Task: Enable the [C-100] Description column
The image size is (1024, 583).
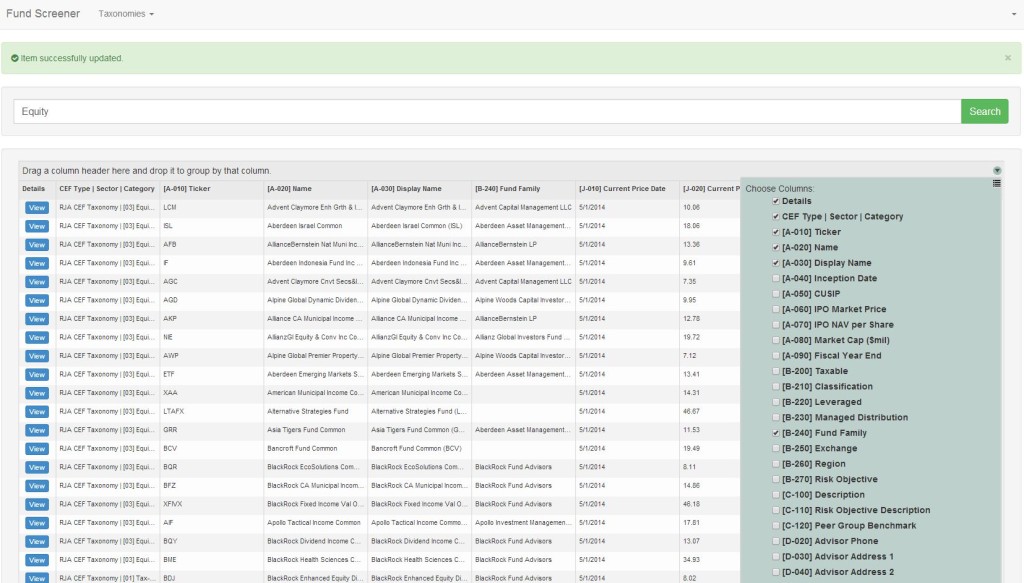Action: coord(776,495)
